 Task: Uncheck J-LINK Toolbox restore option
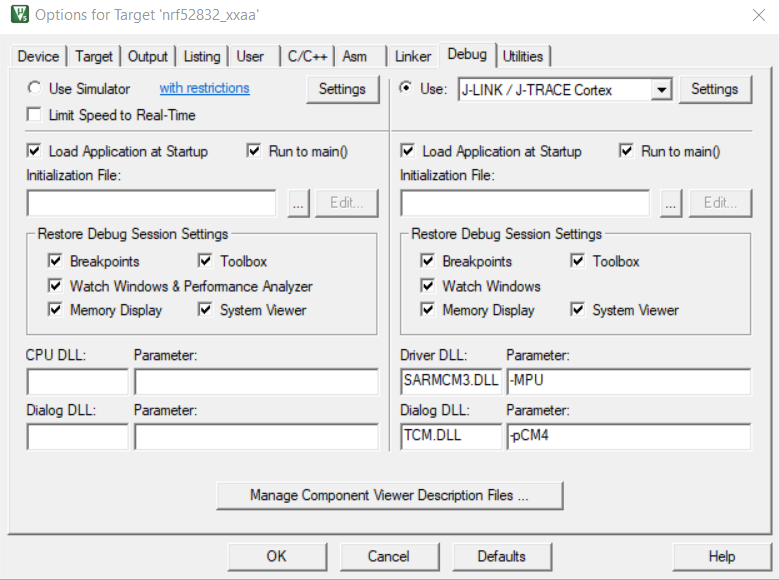click(577, 260)
